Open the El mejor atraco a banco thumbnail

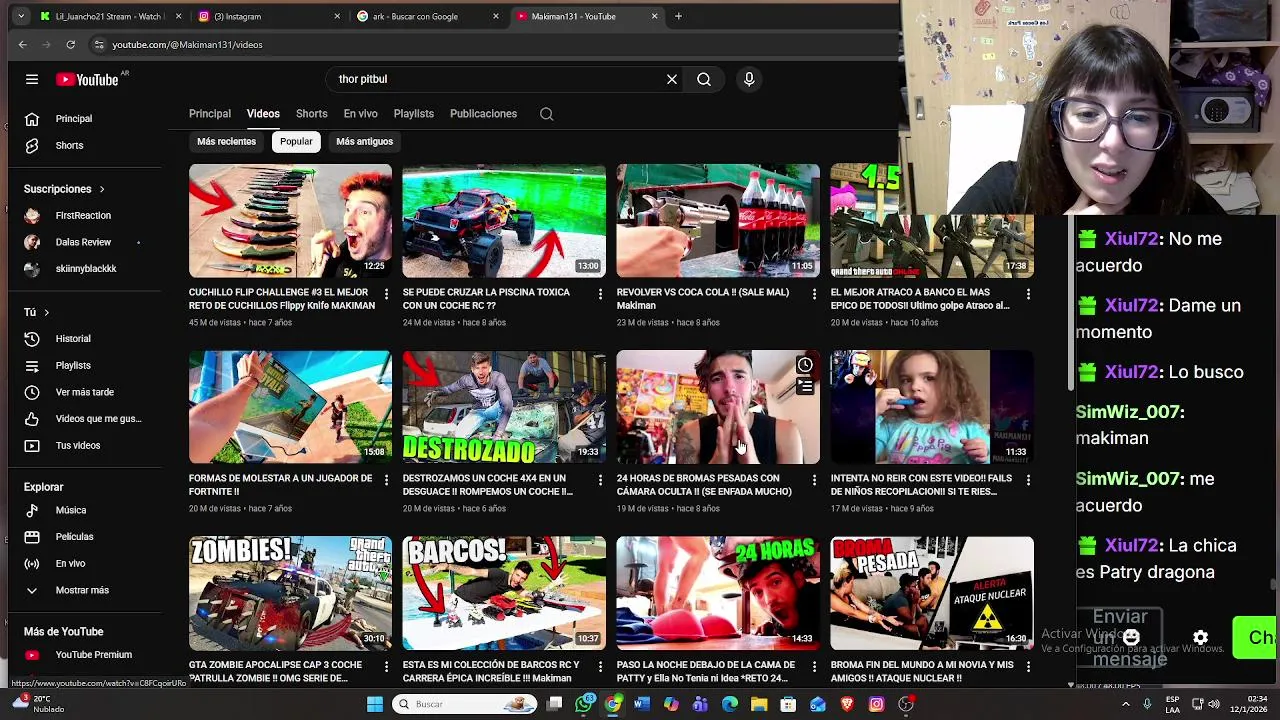[932, 221]
